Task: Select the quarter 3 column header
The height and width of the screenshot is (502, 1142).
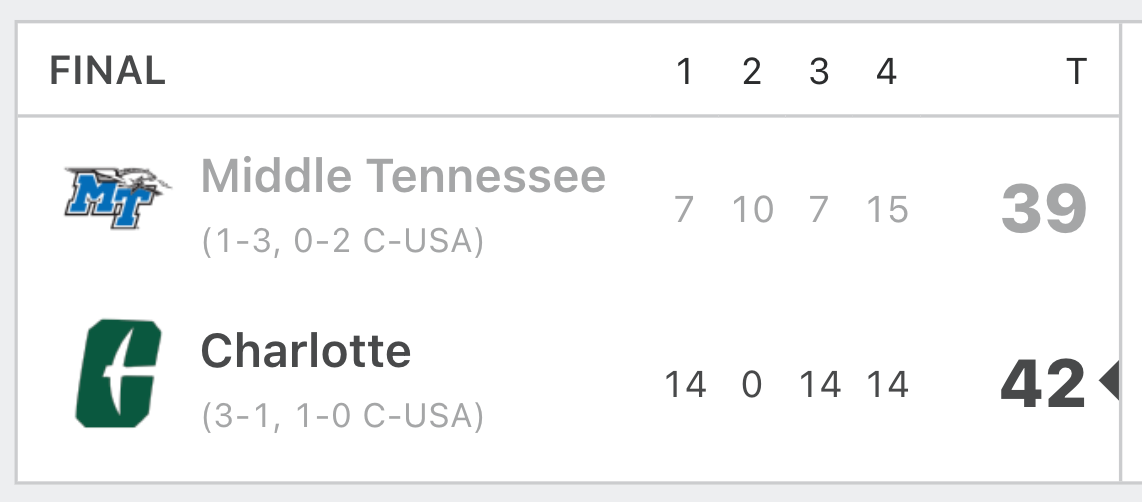Action: (x=819, y=71)
